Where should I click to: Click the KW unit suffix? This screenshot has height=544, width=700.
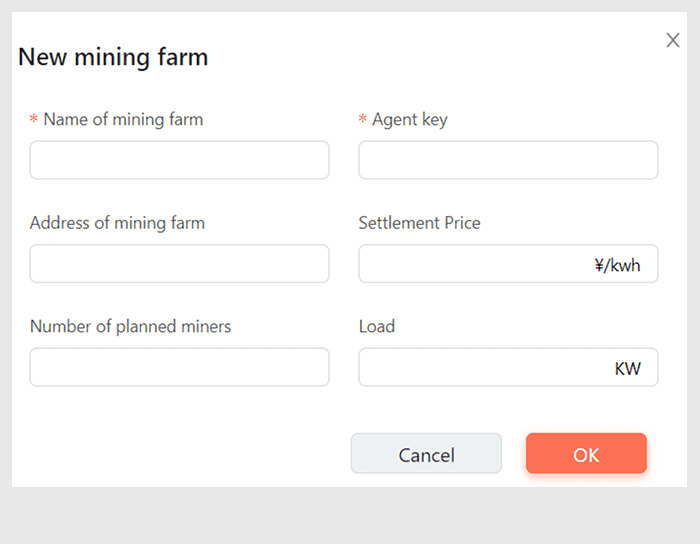coord(627,369)
